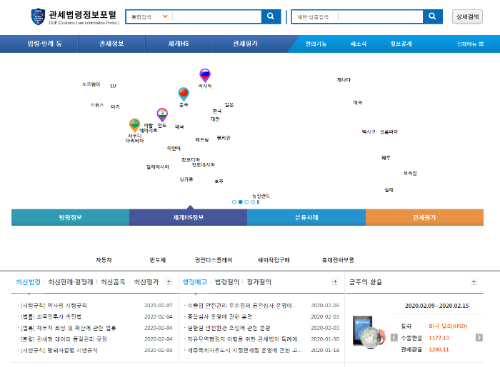This screenshot has width=500, height=367.
Task: Select 멕시코 on the world map
Action: click(369, 132)
